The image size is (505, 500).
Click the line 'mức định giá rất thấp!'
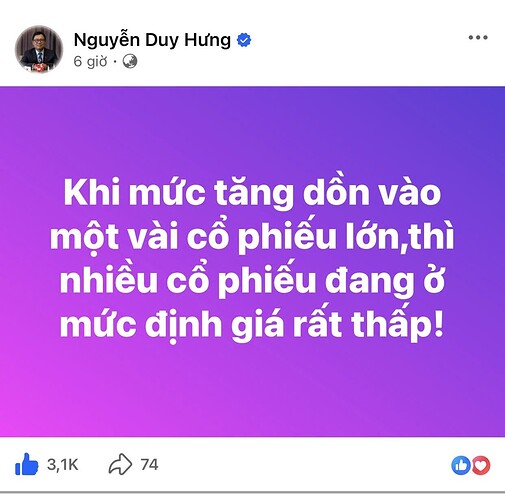coord(252,325)
